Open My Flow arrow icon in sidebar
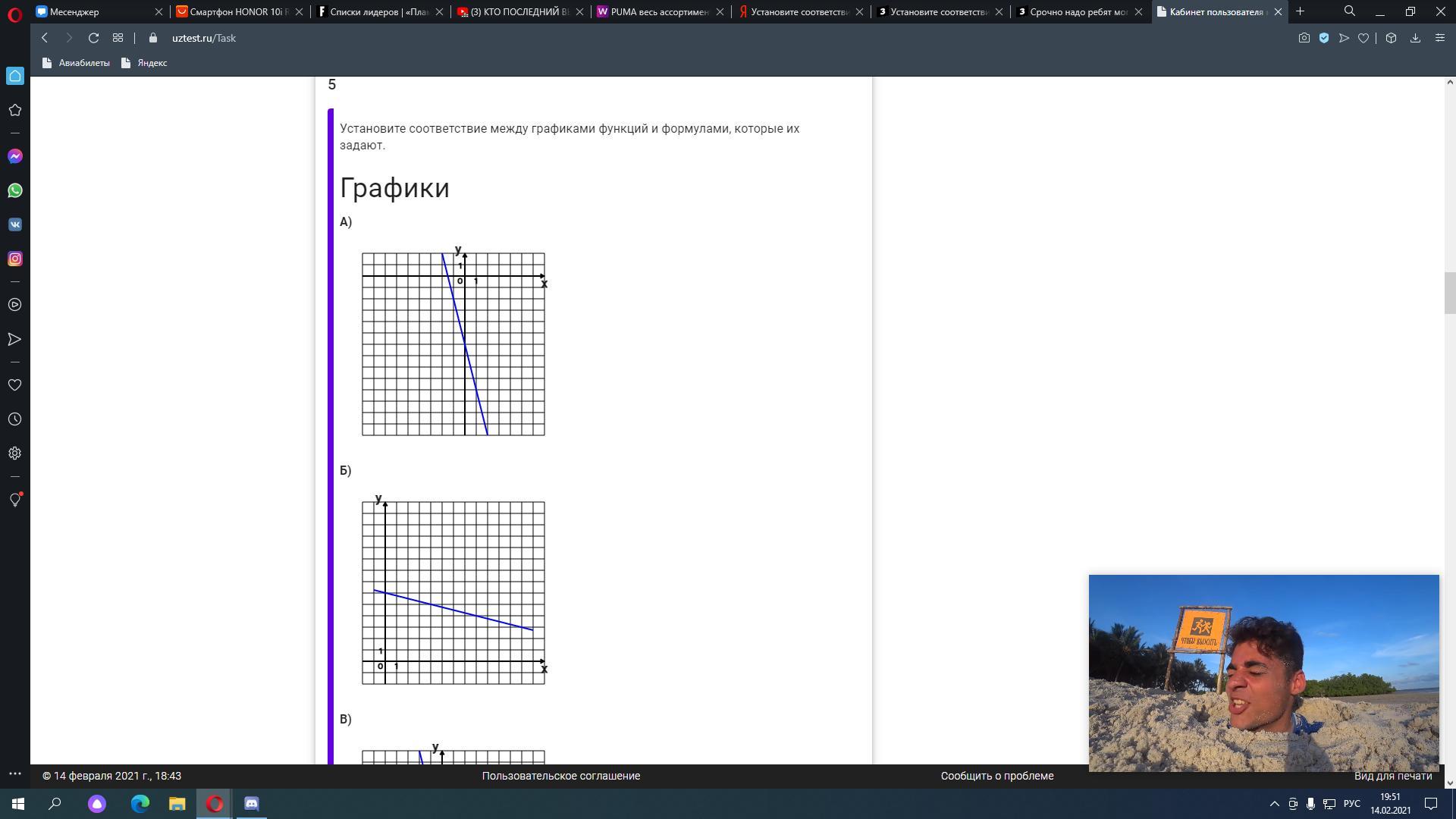This screenshot has height=819, width=1456. [x=14, y=339]
